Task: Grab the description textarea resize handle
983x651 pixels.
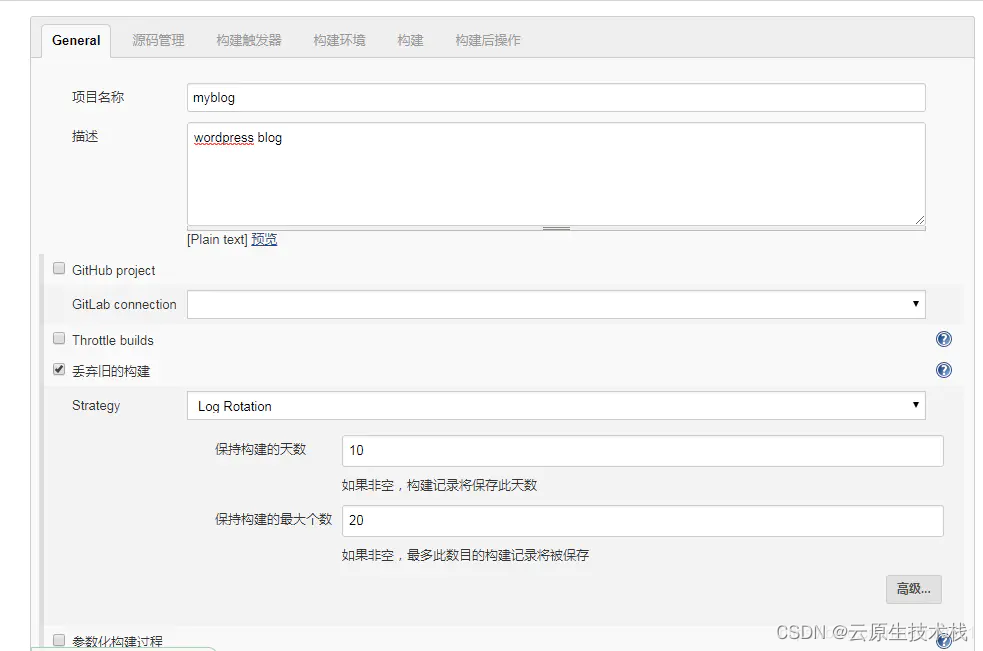Action: (x=919, y=220)
